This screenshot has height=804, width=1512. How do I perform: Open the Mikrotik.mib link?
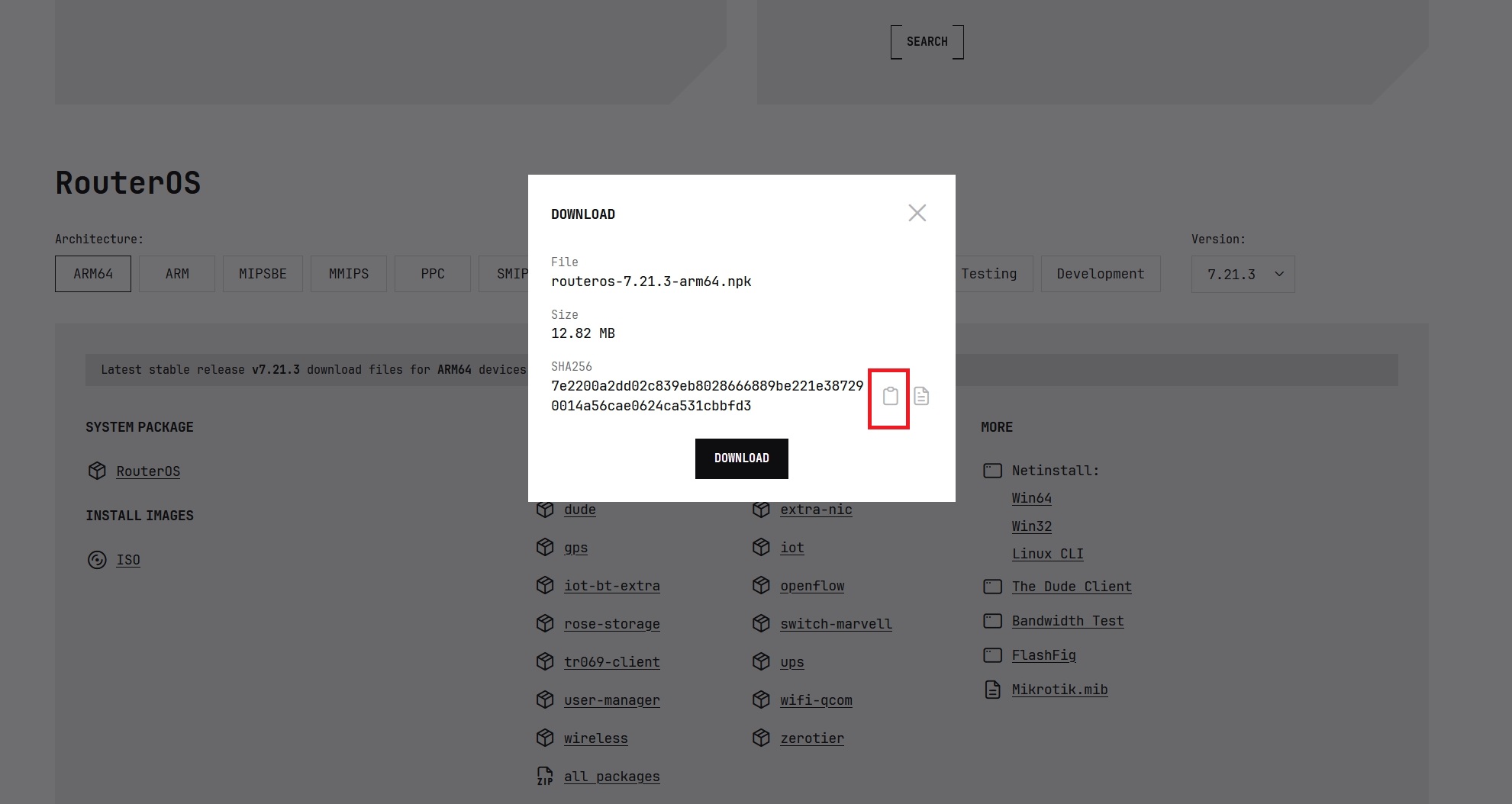(1060, 690)
